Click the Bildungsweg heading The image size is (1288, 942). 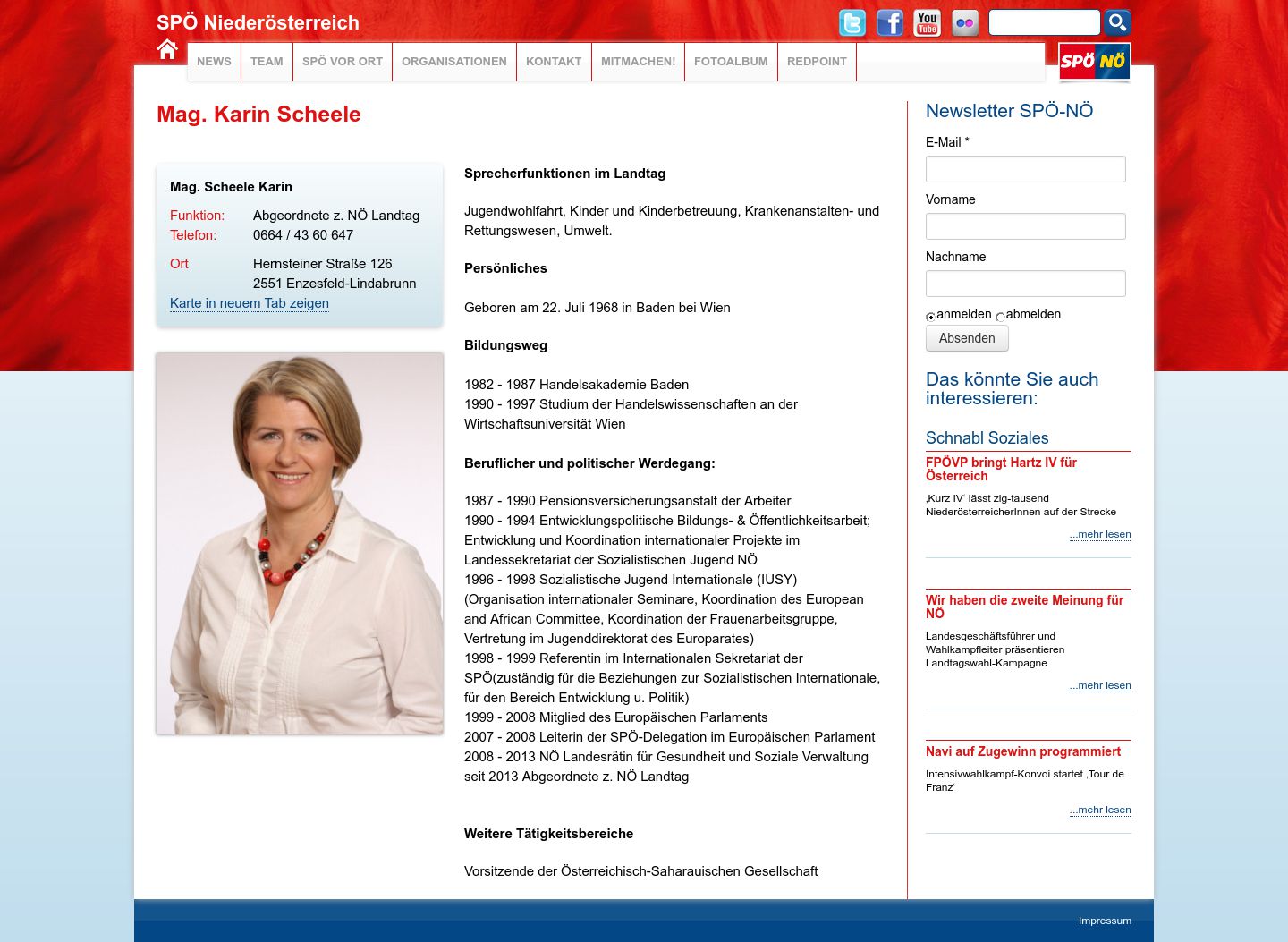click(x=505, y=345)
